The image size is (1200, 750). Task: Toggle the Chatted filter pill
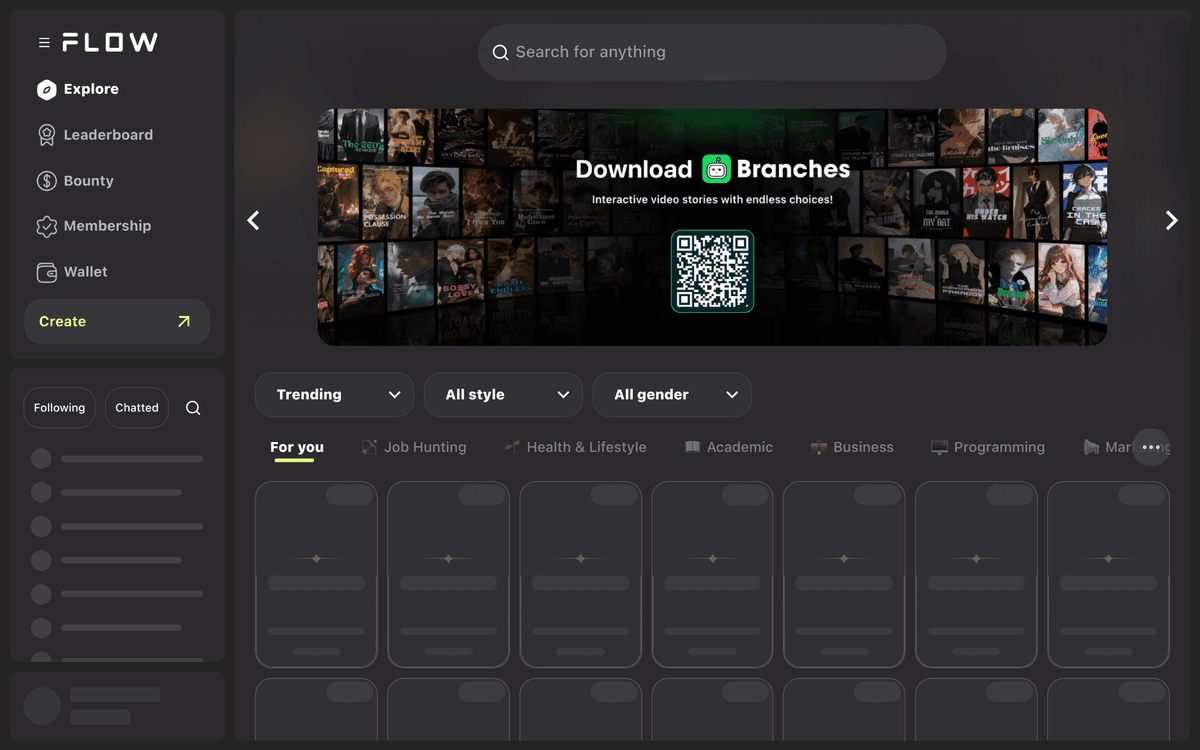pos(136,407)
